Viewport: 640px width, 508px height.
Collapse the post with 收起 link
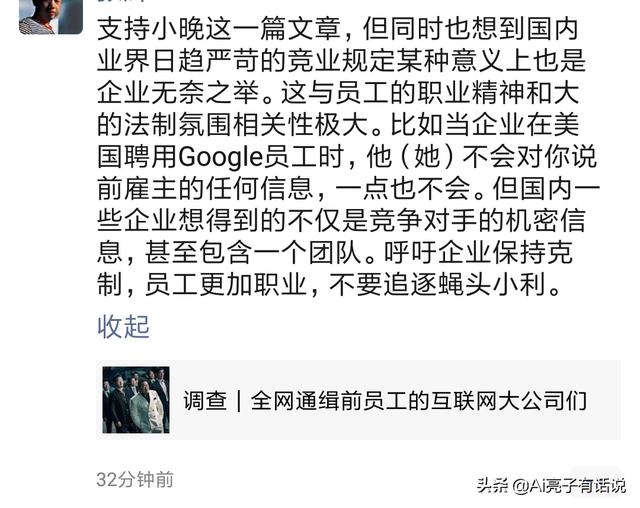(x=123, y=326)
